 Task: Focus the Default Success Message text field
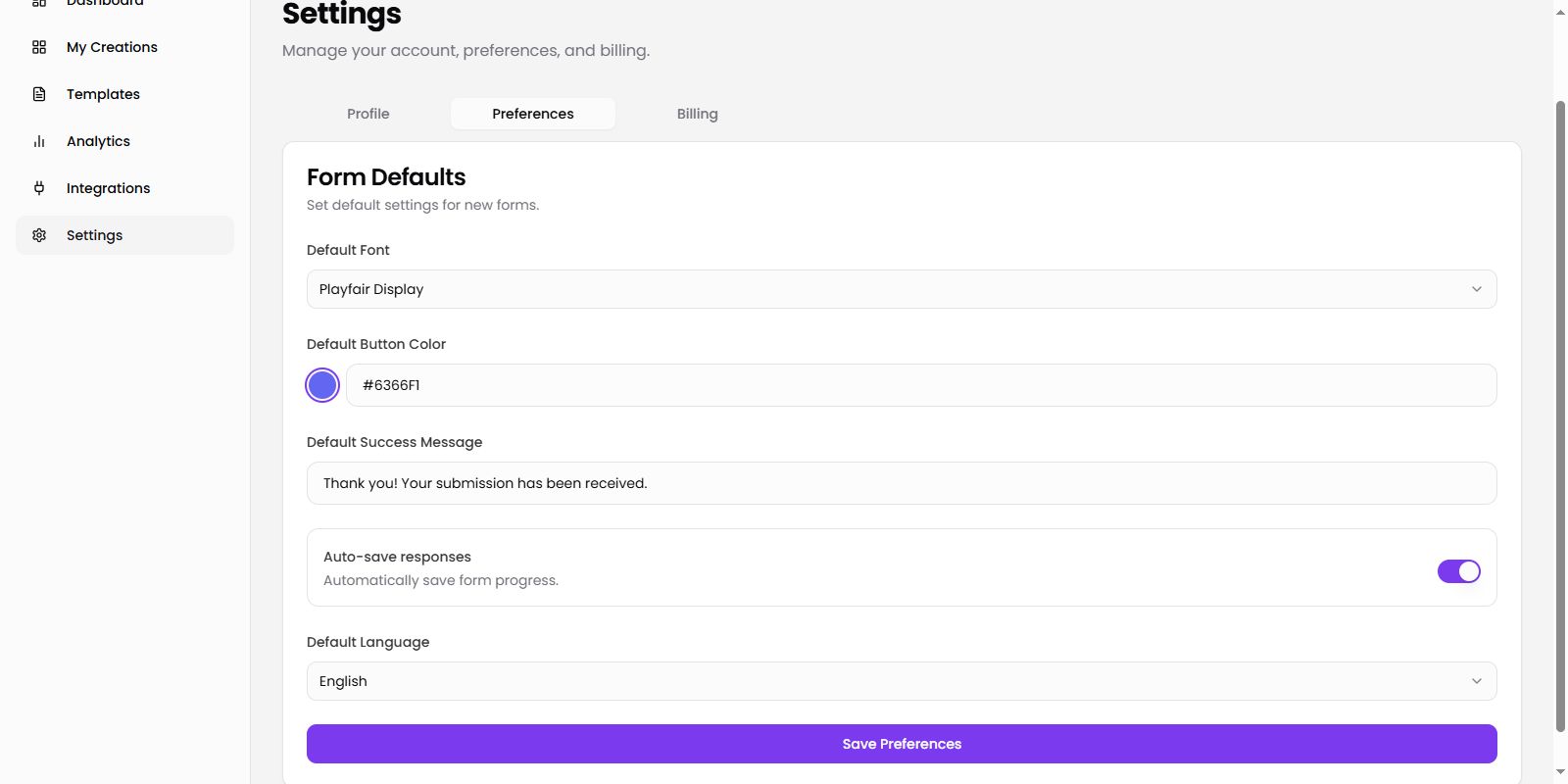[902, 483]
